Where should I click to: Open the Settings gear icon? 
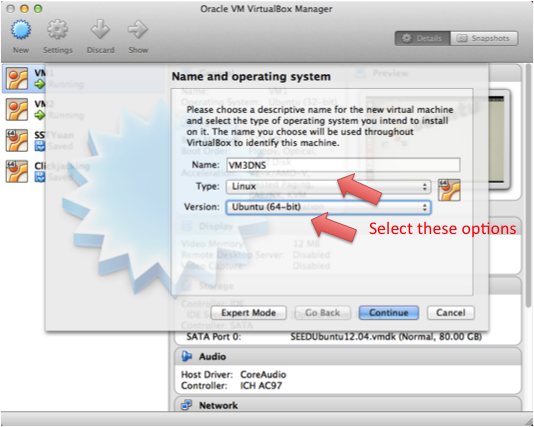point(57,30)
